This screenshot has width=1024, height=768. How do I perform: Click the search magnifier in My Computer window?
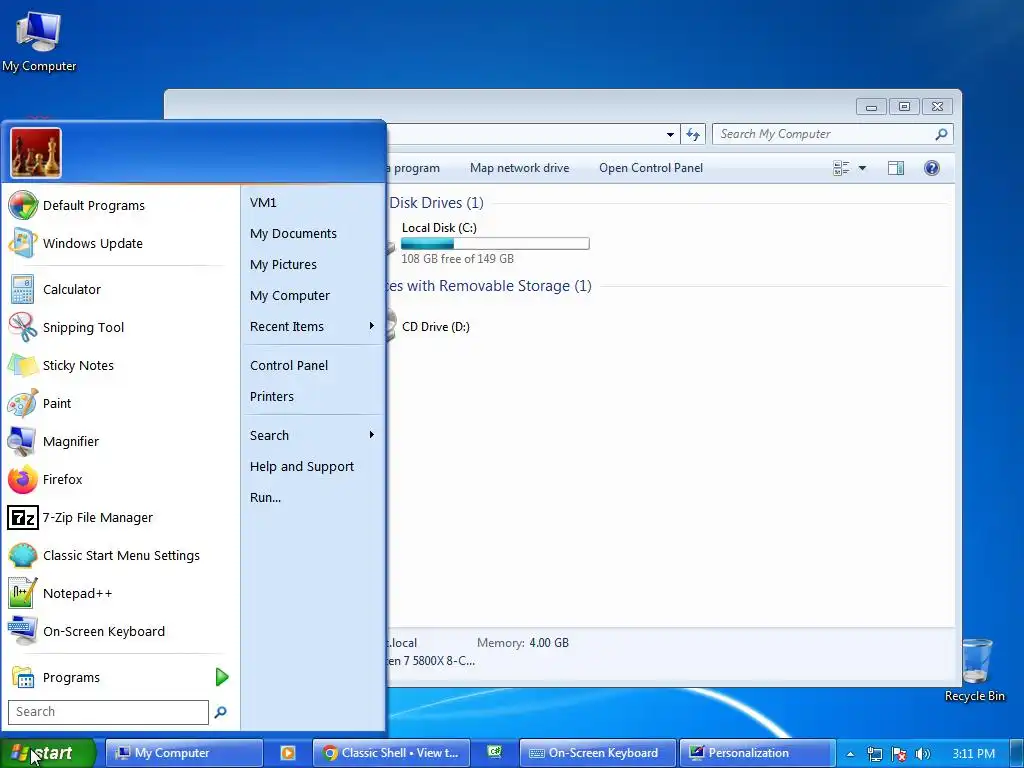[941, 134]
